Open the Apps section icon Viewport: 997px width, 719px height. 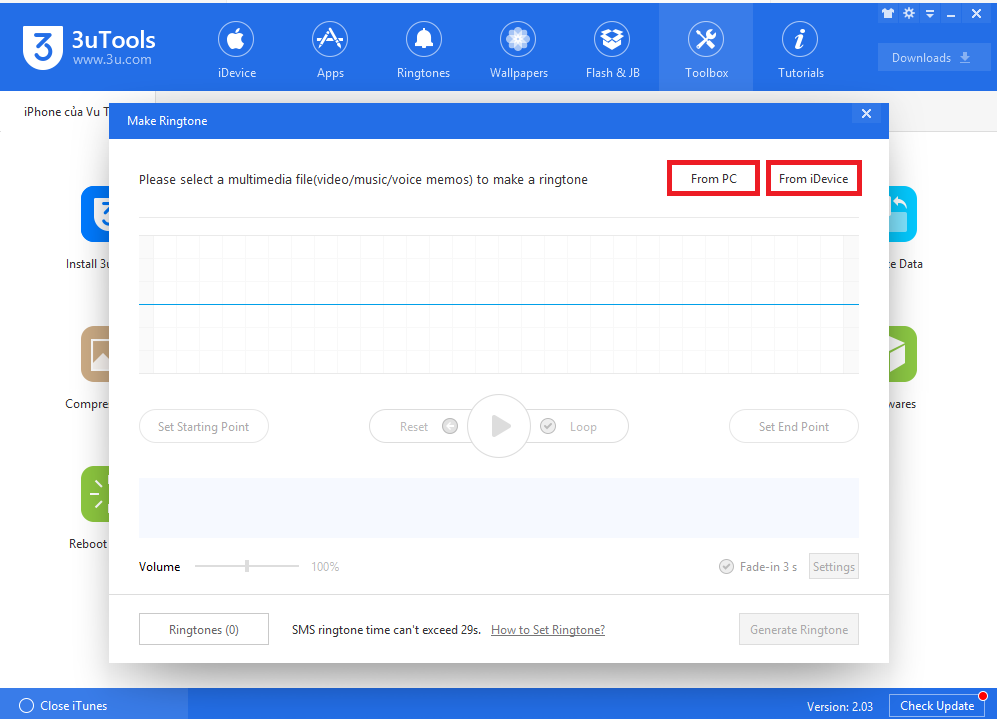(330, 40)
